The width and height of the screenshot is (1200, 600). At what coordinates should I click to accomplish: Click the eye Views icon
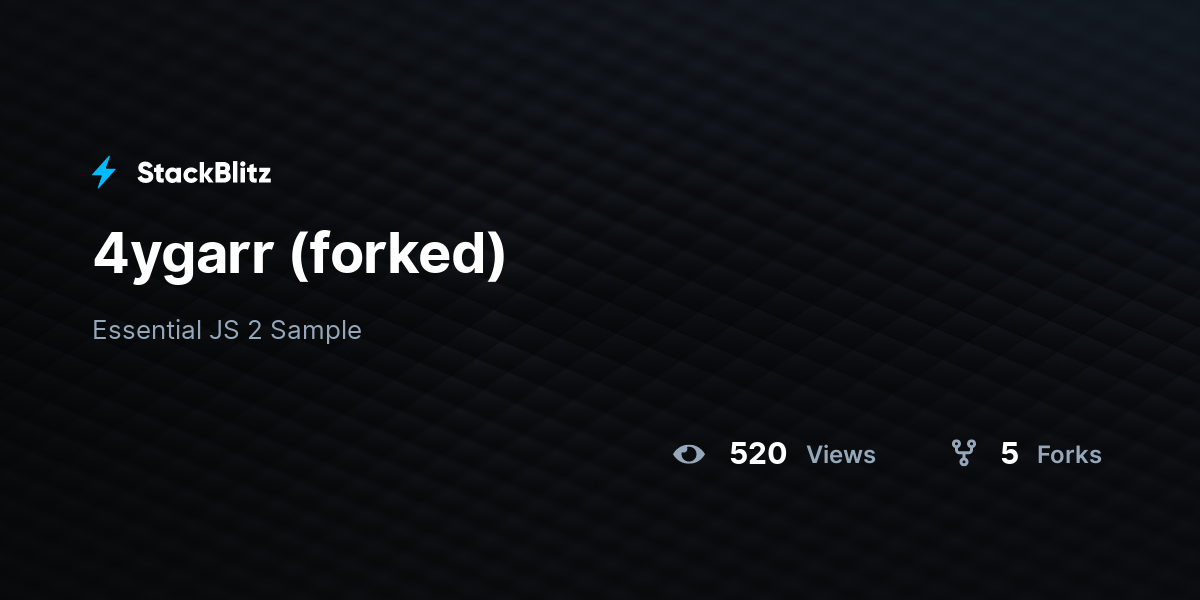689,455
